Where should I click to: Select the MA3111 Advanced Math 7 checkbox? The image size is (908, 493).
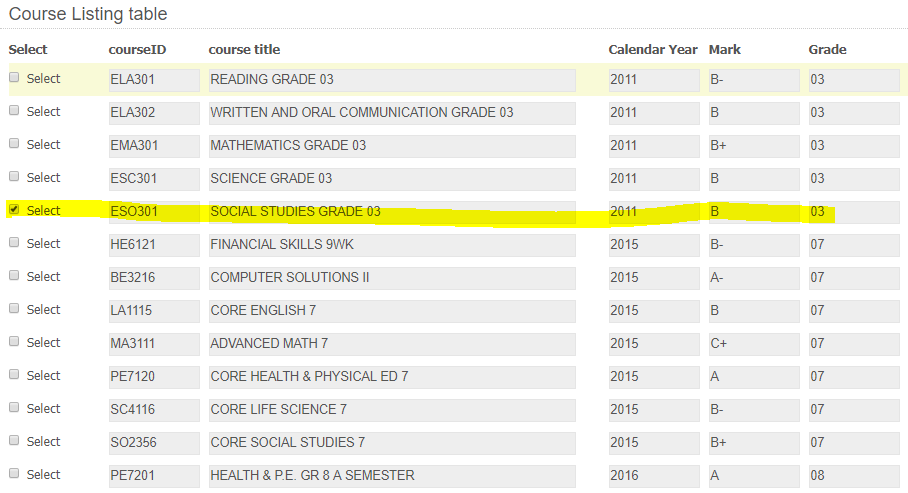14,341
